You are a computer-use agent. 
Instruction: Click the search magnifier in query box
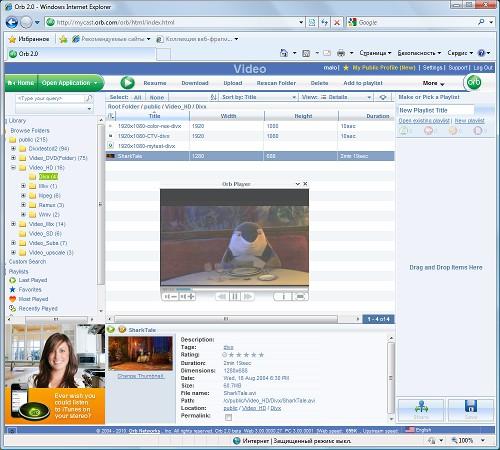pyautogui.click(x=89, y=98)
